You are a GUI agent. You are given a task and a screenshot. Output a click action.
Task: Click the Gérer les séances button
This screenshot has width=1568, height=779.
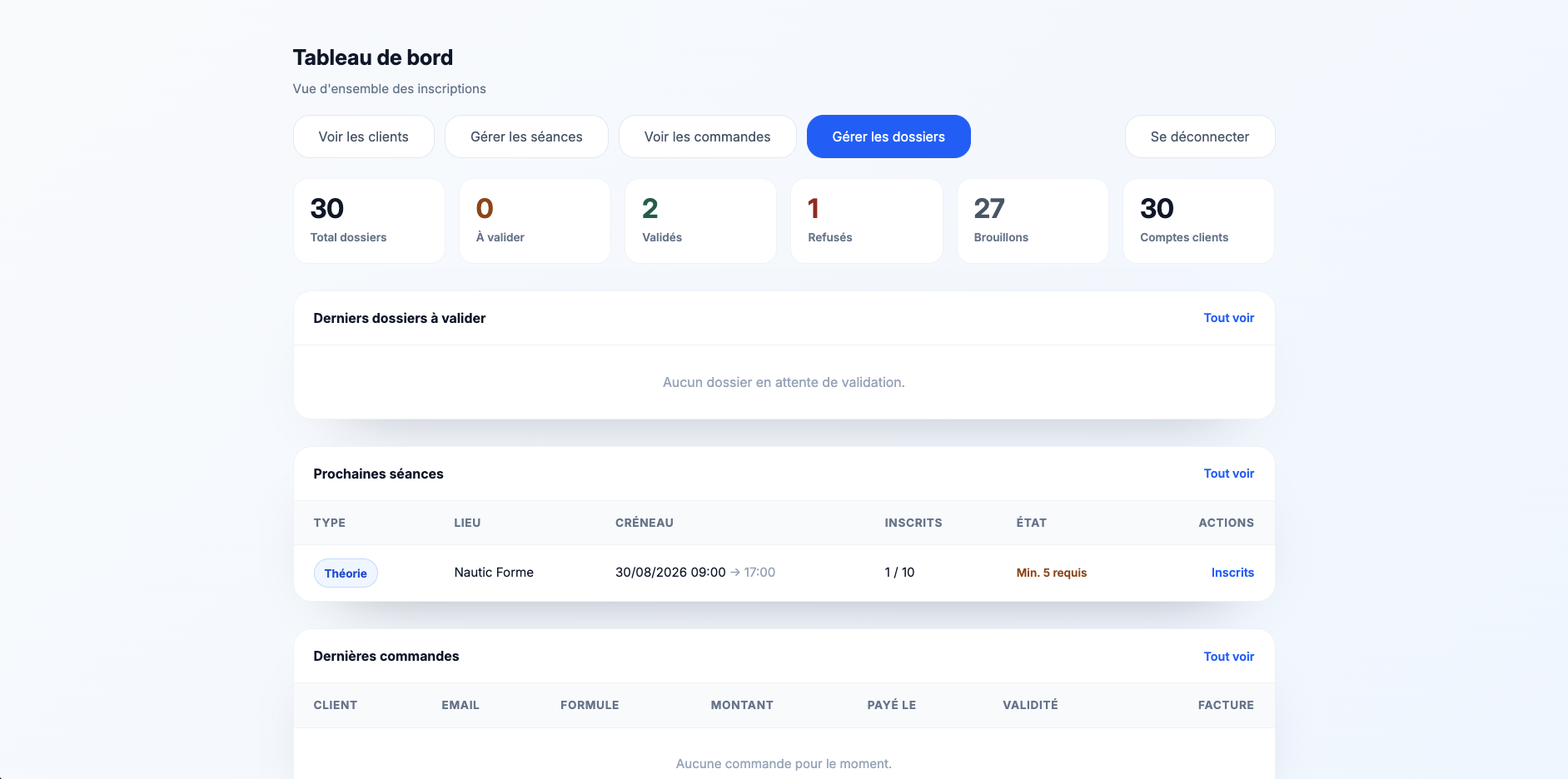pos(526,136)
